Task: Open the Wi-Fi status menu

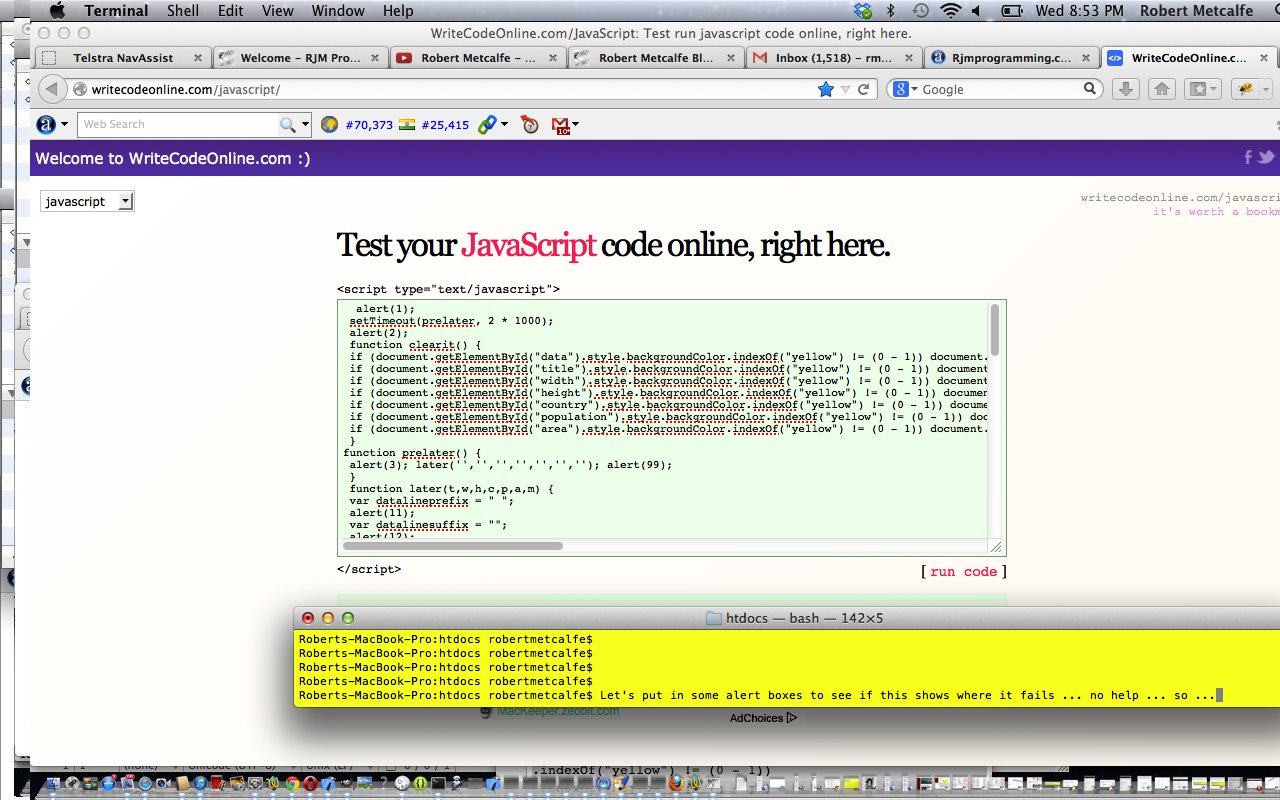Action: click(950, 11)
